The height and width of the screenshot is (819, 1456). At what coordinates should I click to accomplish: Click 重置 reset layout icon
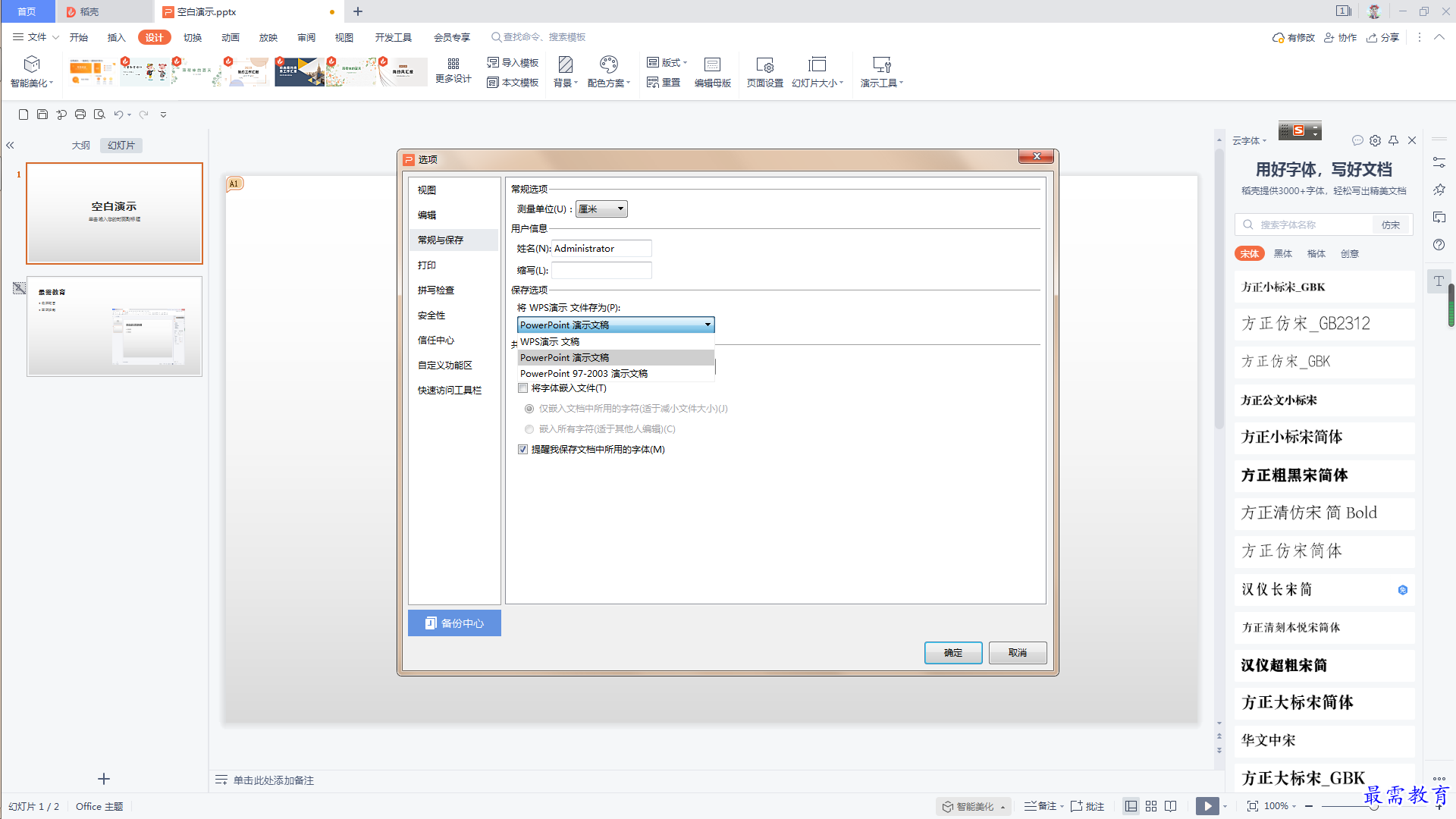pyautogui.click(x=664, y=83)
